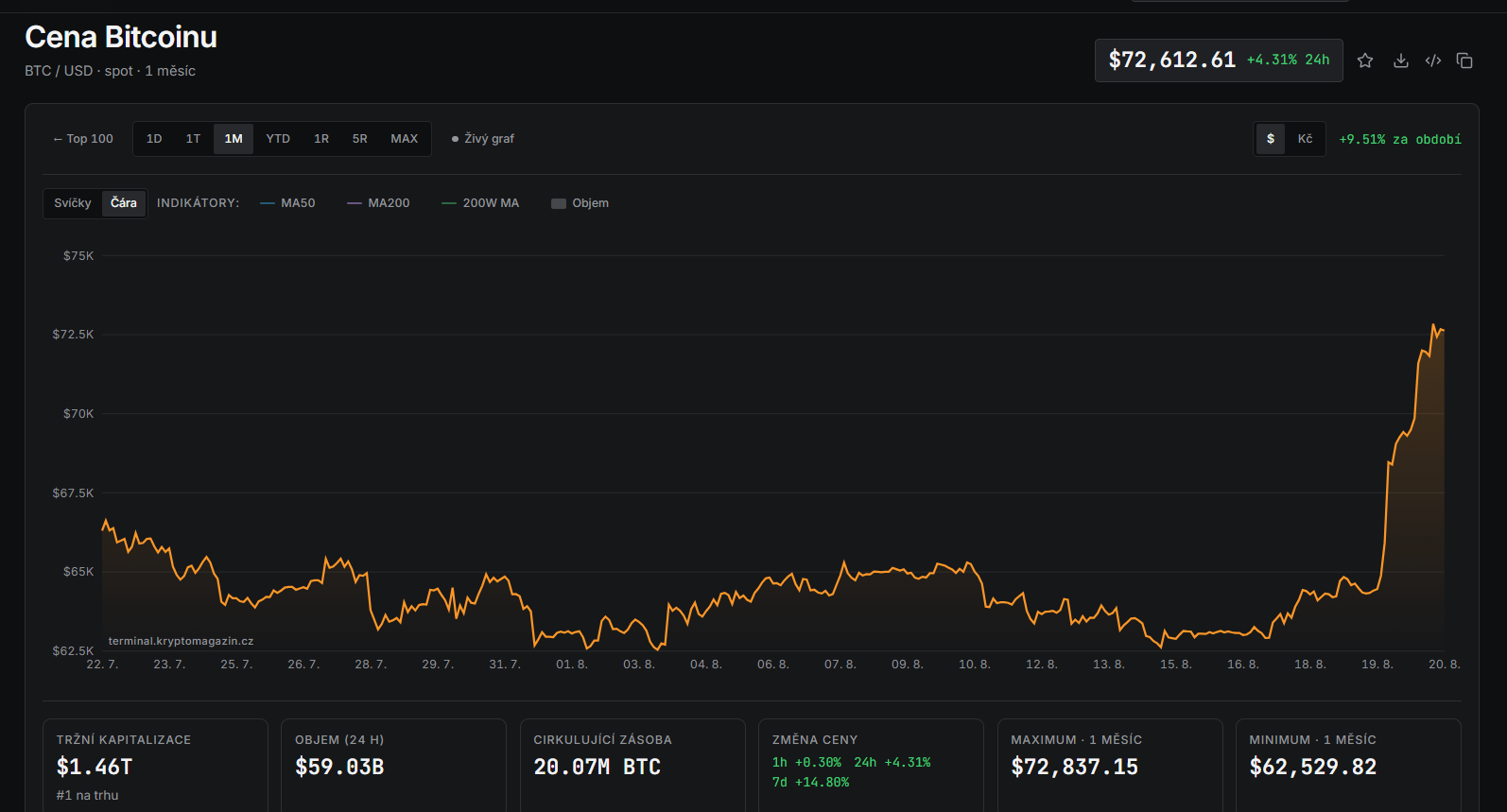The image size is (1507, 812).
Task: Switch chart range to 5R
Action: point(360,139)
